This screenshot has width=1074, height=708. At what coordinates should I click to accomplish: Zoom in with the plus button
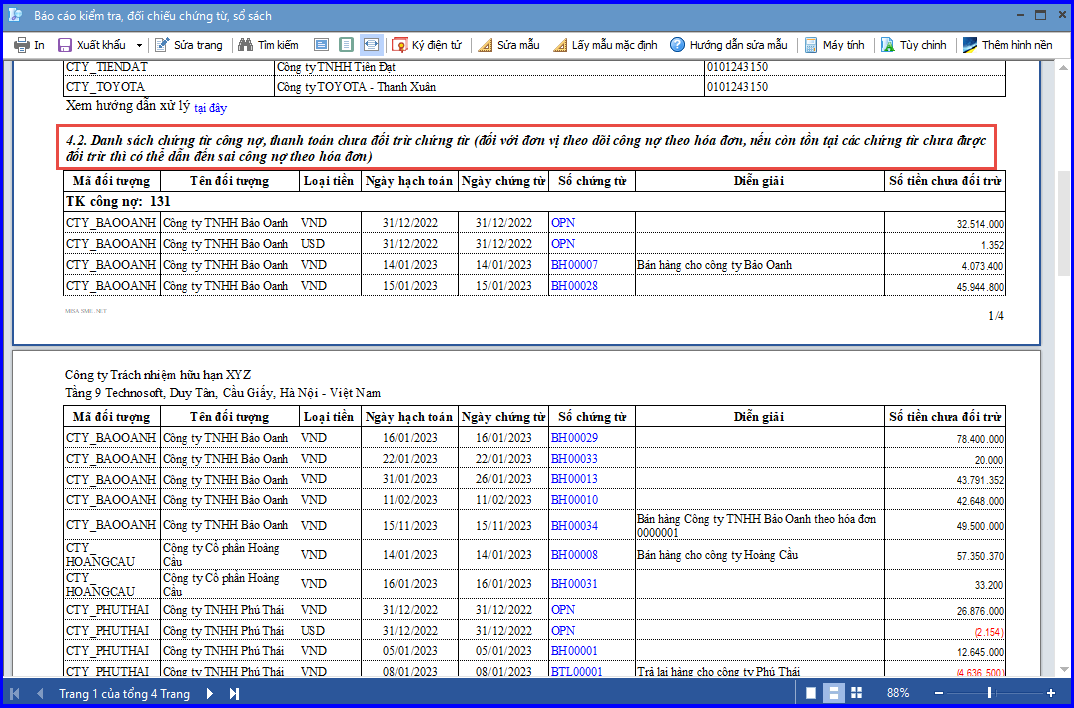1051,694
